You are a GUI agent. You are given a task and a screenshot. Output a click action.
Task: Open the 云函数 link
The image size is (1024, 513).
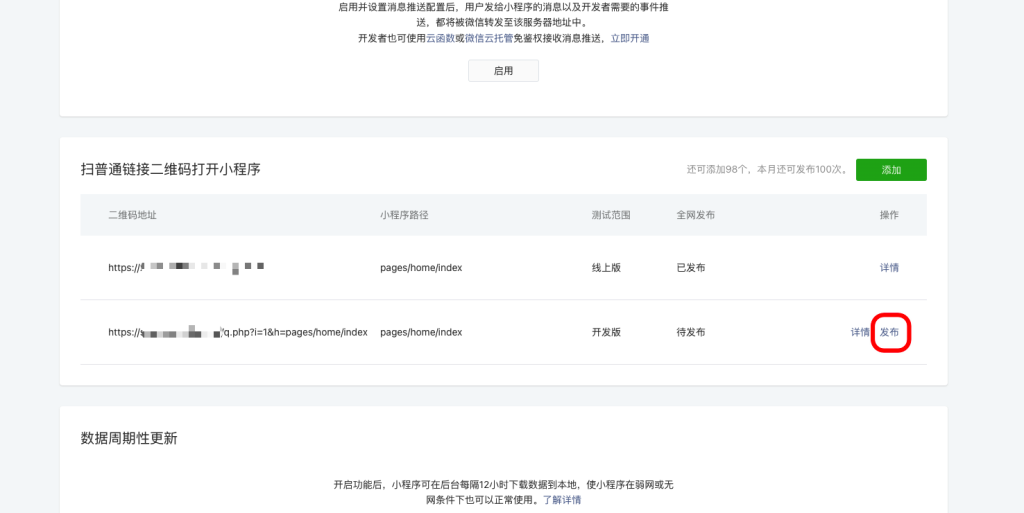point(440,38)
